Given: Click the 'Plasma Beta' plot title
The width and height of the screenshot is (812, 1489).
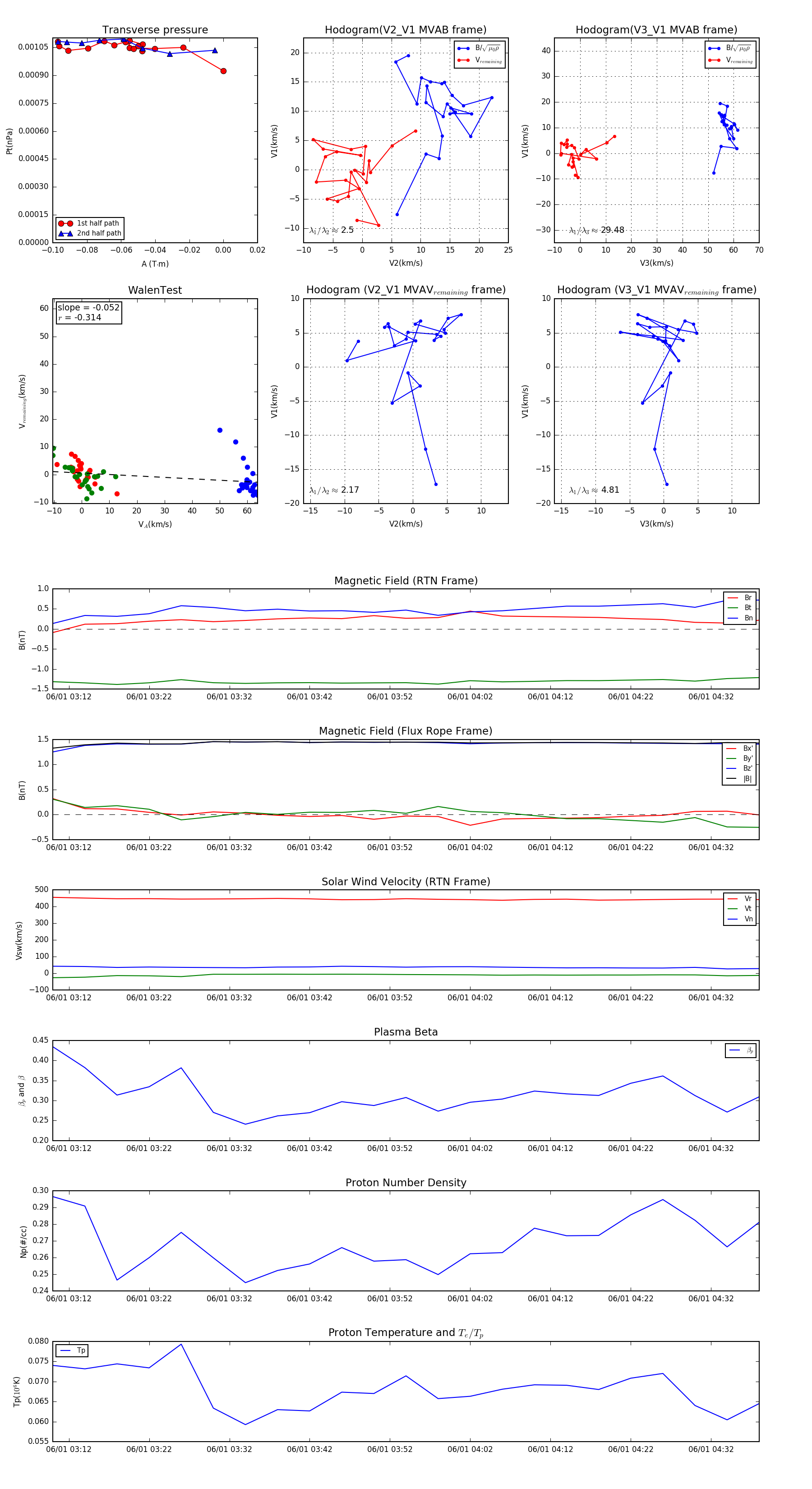Looking at the screenshot, I should coord(406,1032).
